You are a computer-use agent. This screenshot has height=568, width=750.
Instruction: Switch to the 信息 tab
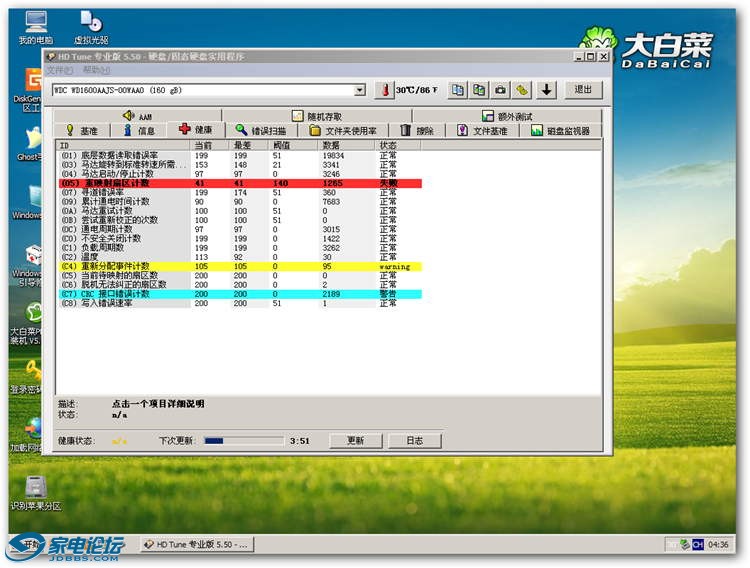coord(139,130)
